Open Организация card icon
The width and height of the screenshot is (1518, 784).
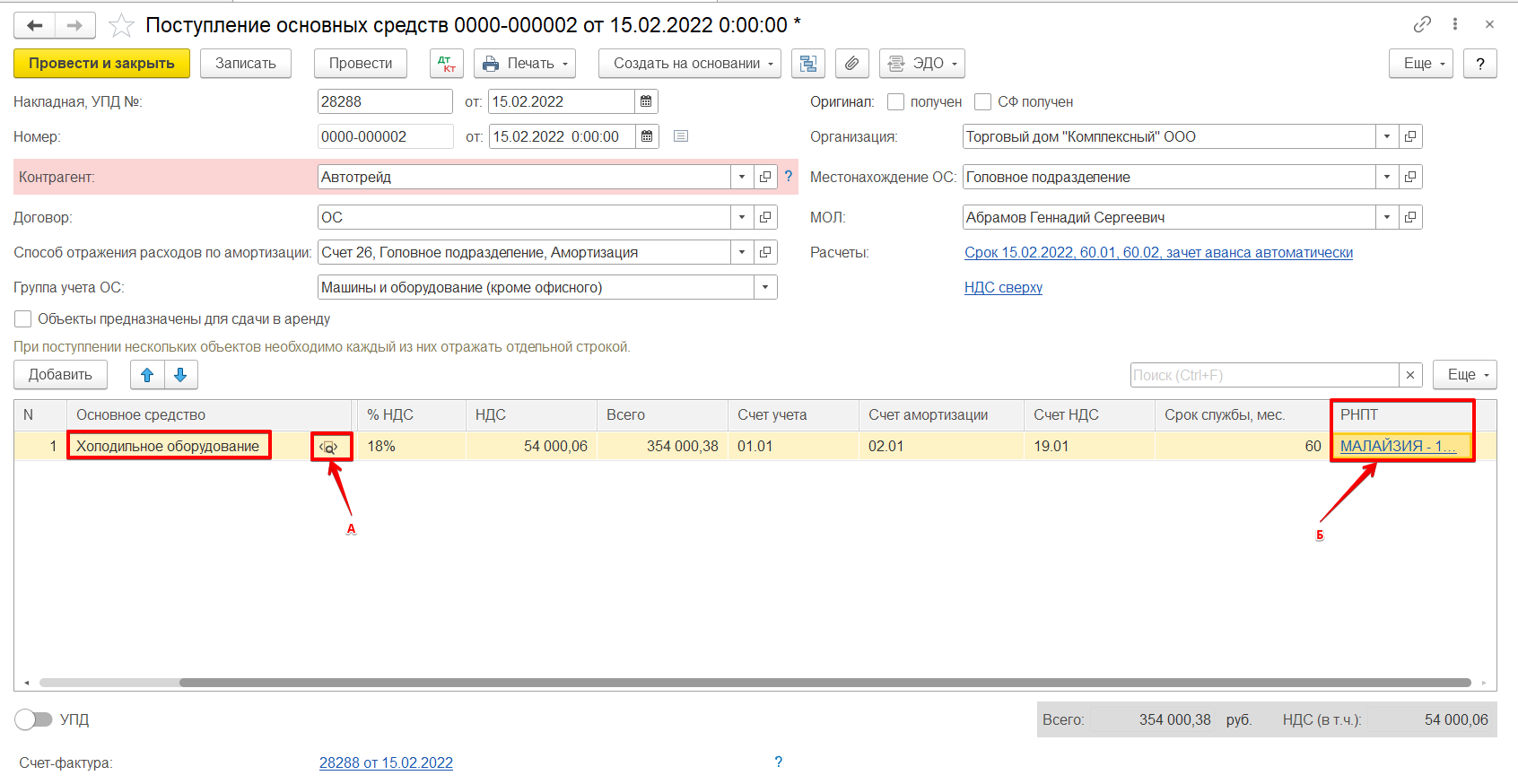pyautogui.click(x=1410, y=136)
